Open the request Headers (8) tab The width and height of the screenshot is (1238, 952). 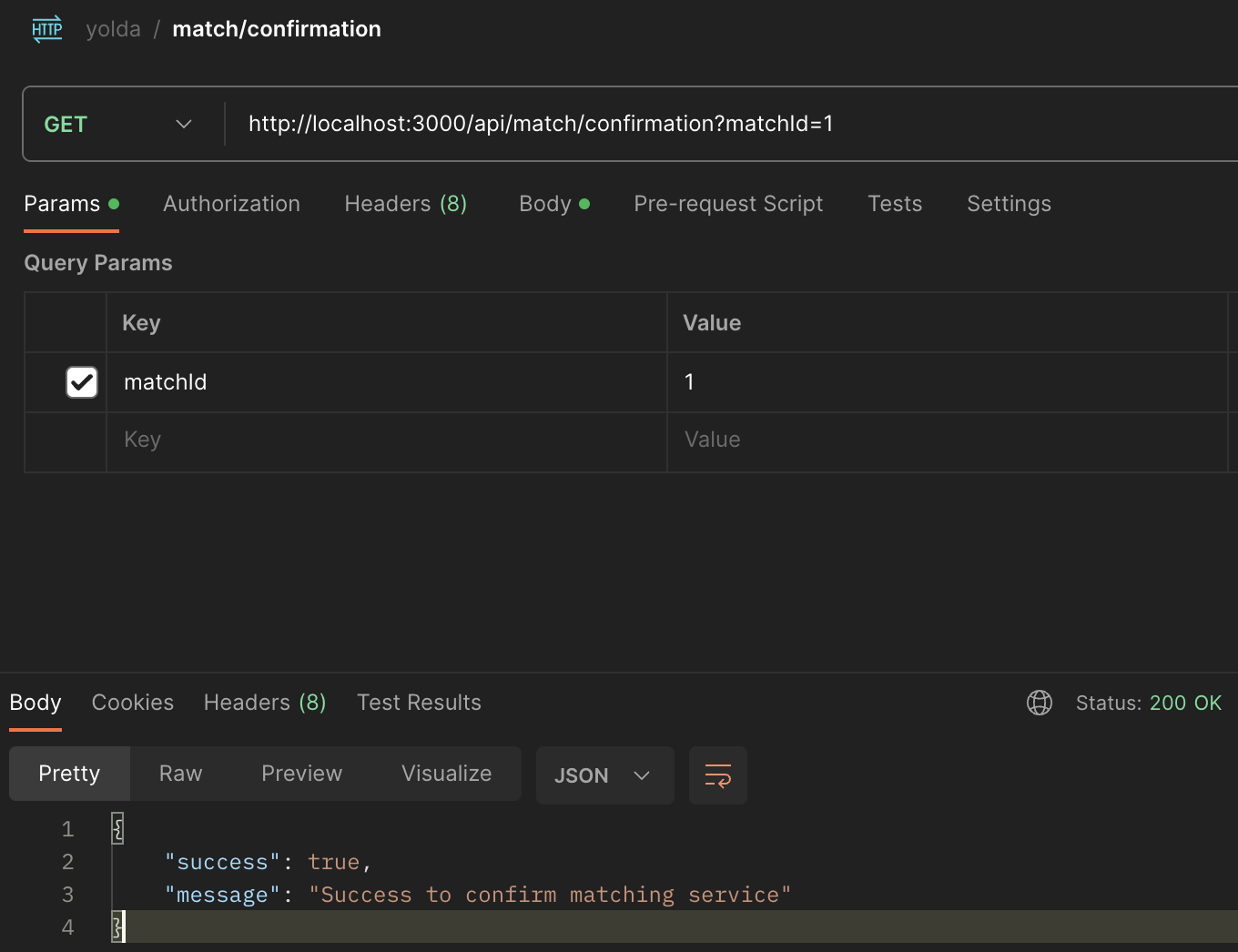pyautogui.click(x=406, y=204)
